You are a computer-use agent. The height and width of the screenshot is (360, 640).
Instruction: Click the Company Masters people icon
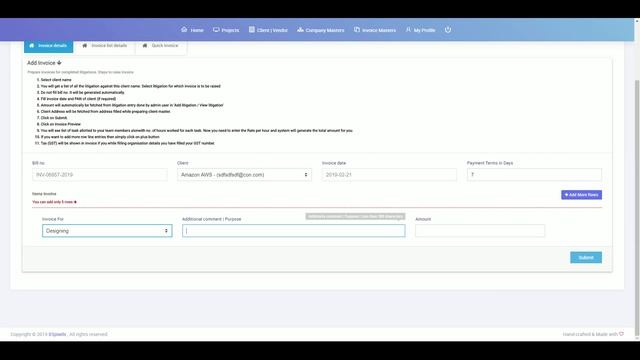(x=300, y=29)
